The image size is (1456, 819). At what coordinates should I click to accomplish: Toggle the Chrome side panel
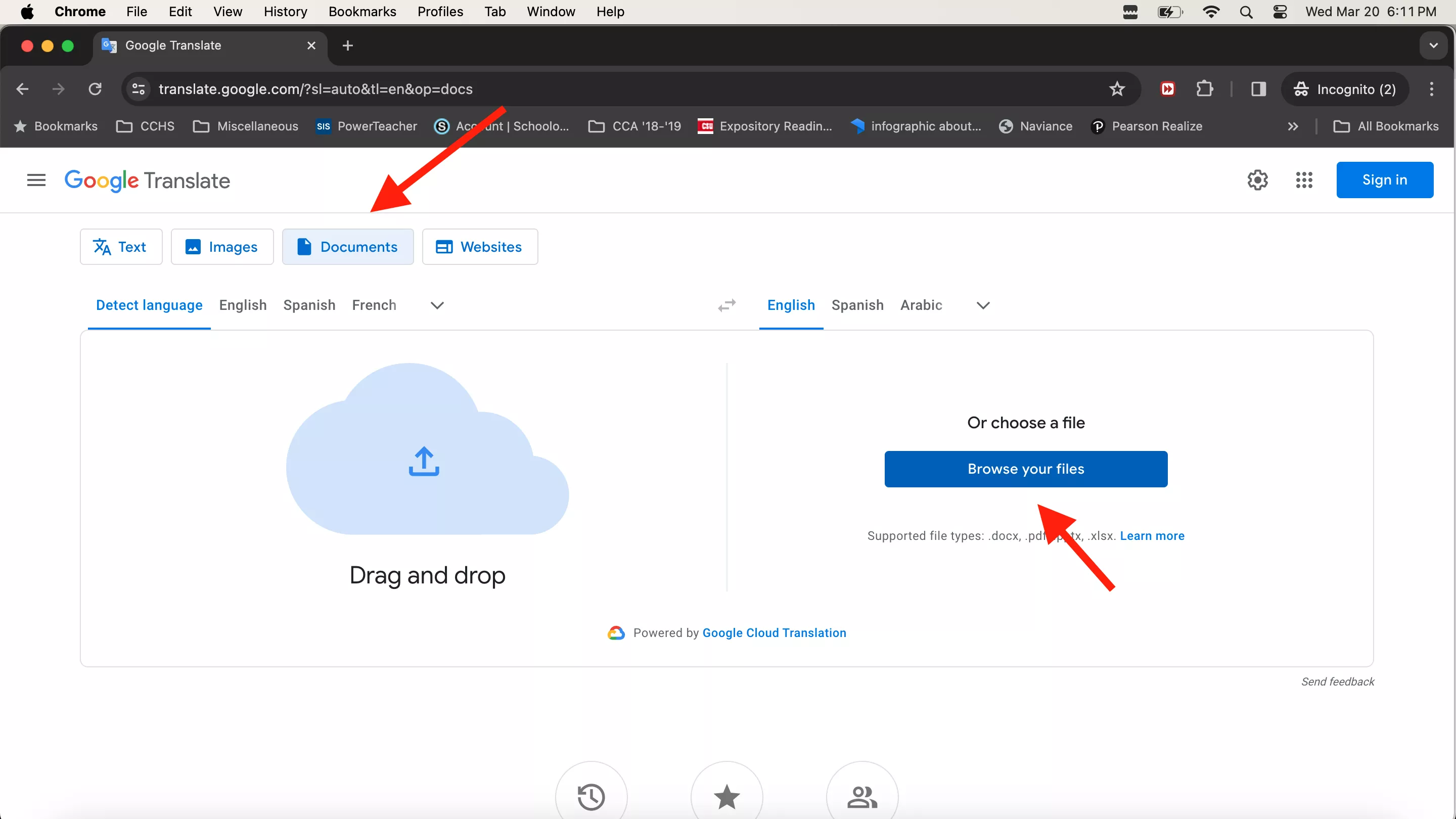pyautogui.click(x=1258, y=89)
